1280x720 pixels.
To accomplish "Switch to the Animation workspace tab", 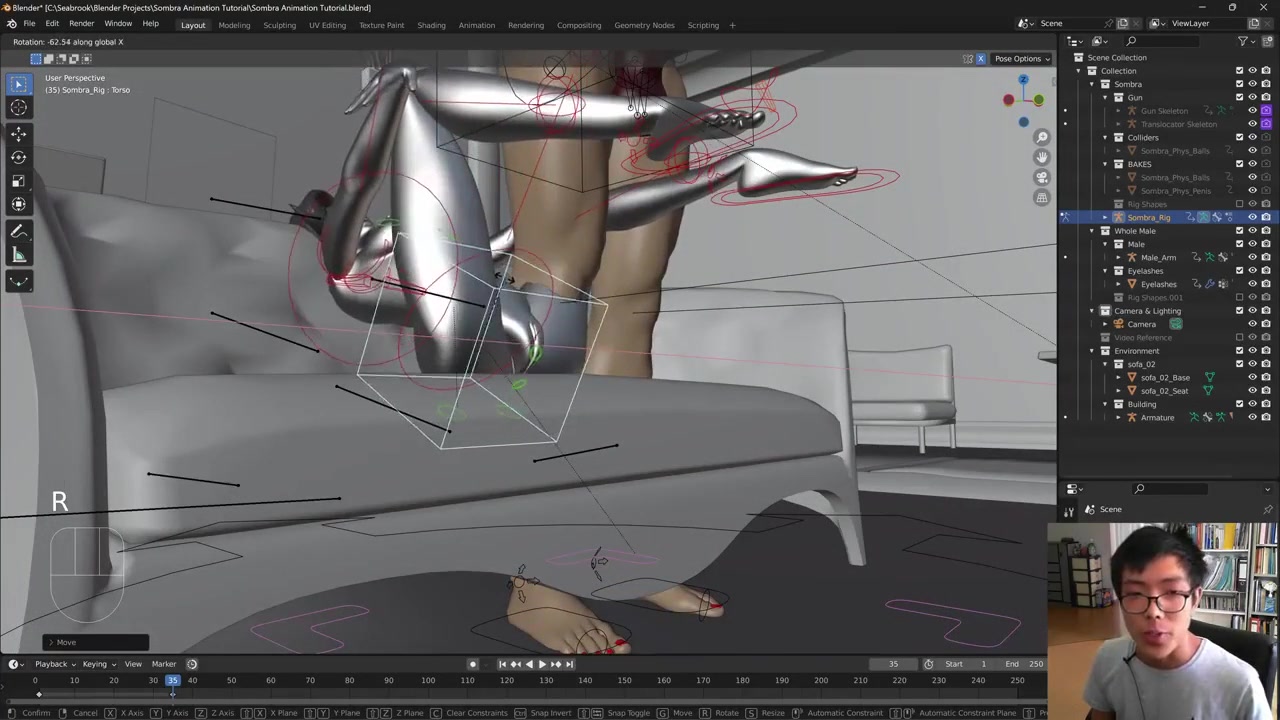I will coord(476,25).
